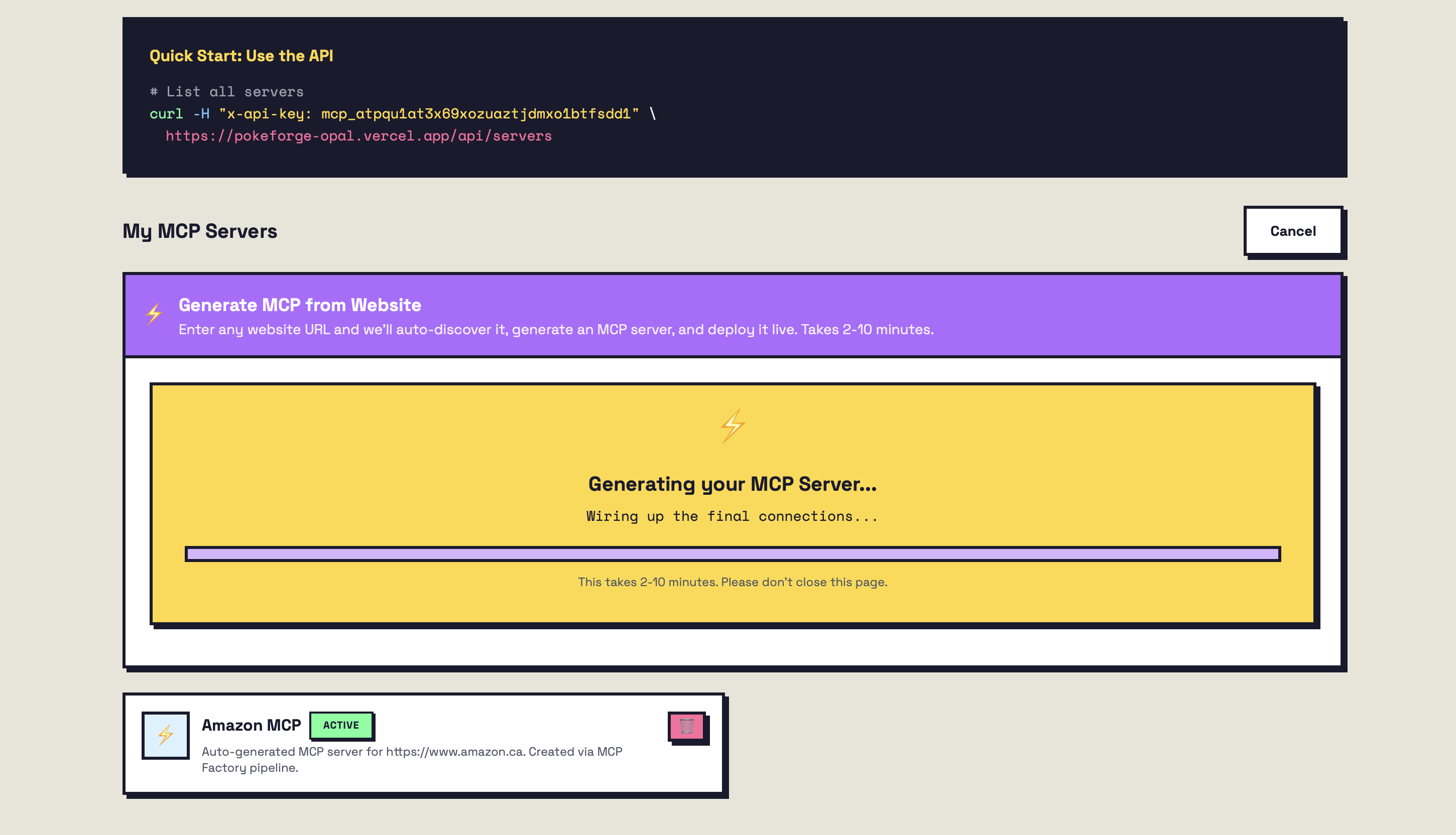Click the 'Enter any website URL' description text

pos(555,329)
